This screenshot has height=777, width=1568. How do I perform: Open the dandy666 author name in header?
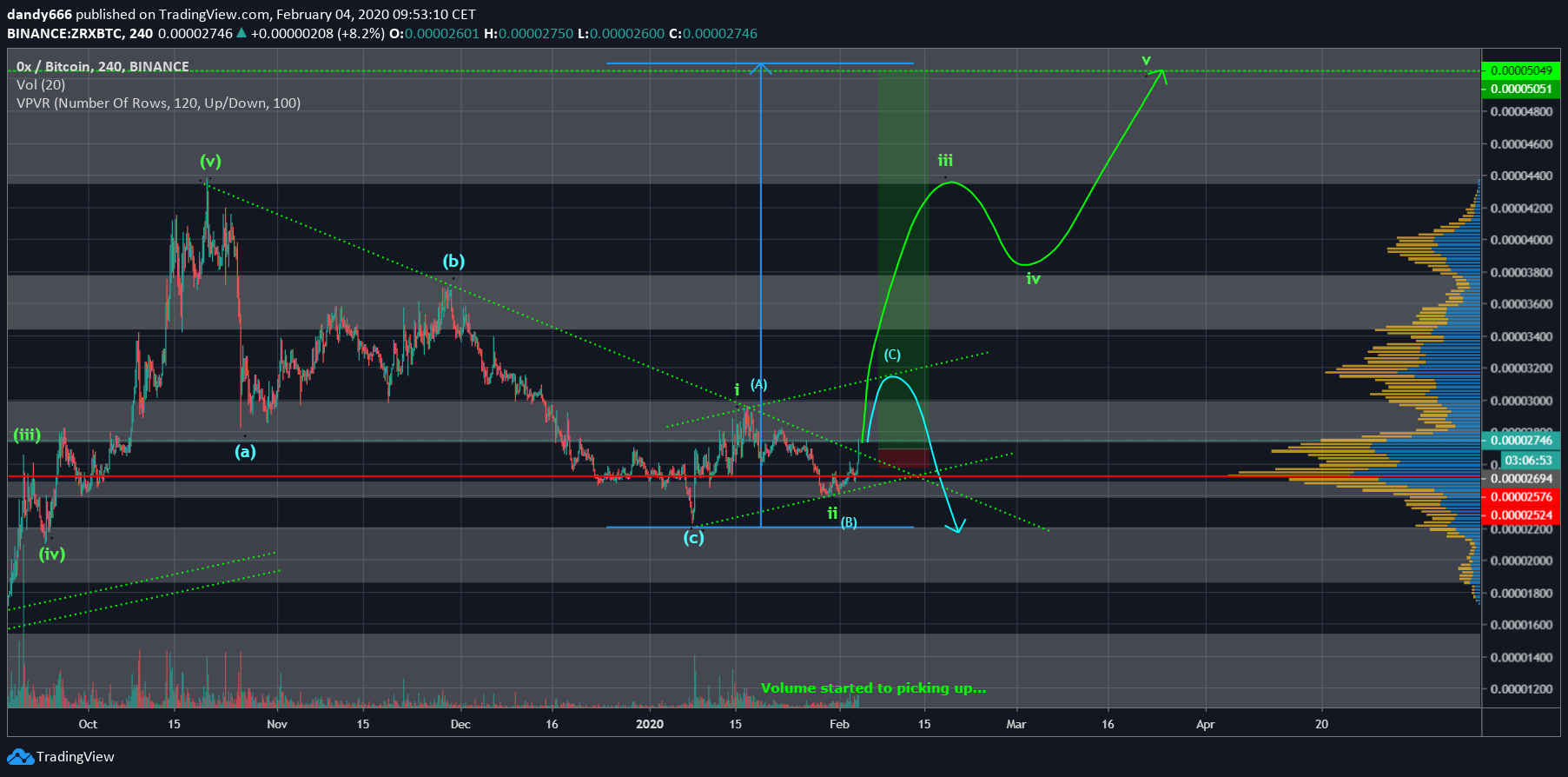pyautogui.click(x=39, y=14)
